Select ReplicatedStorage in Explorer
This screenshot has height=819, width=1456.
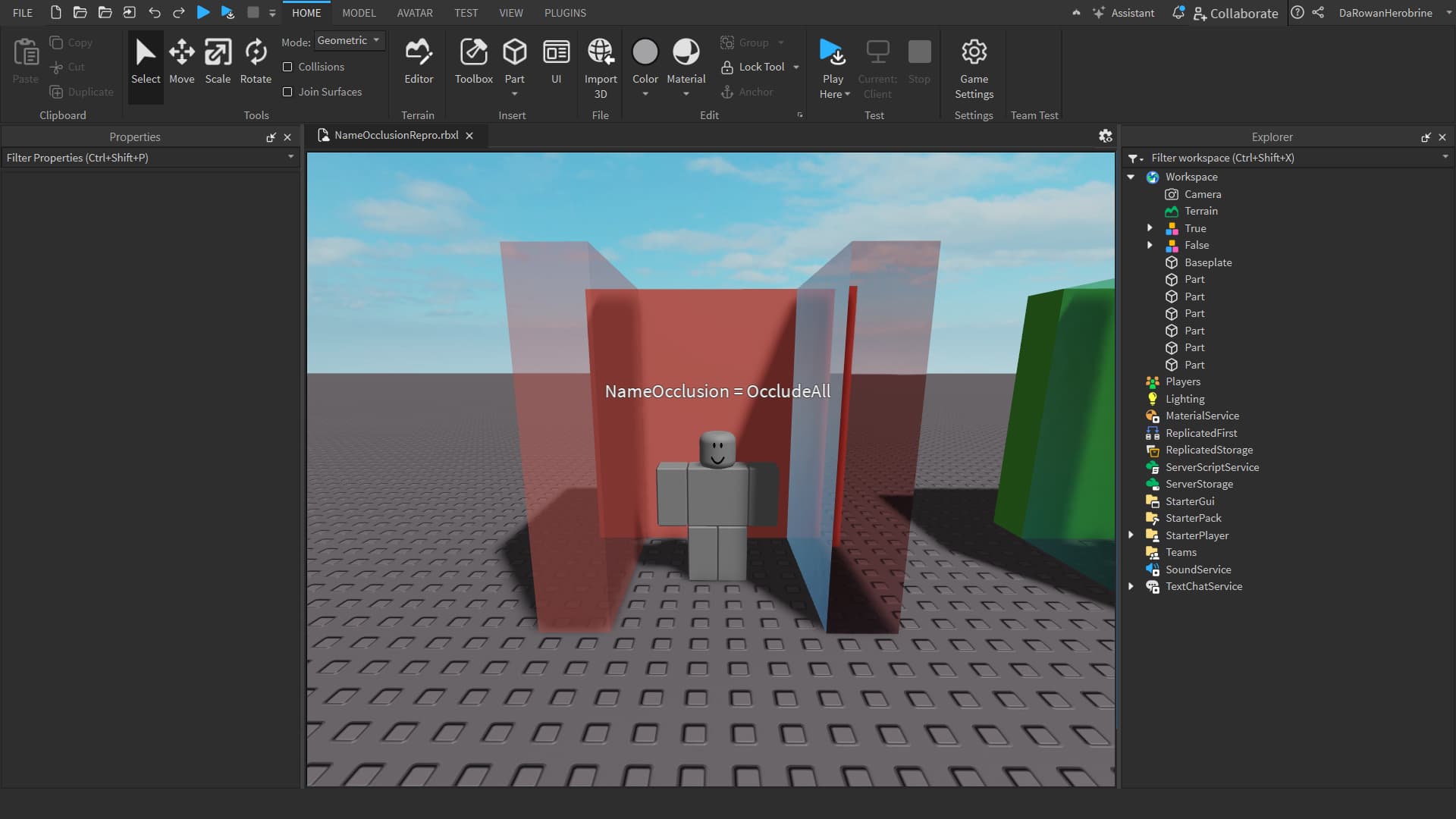1209,450
